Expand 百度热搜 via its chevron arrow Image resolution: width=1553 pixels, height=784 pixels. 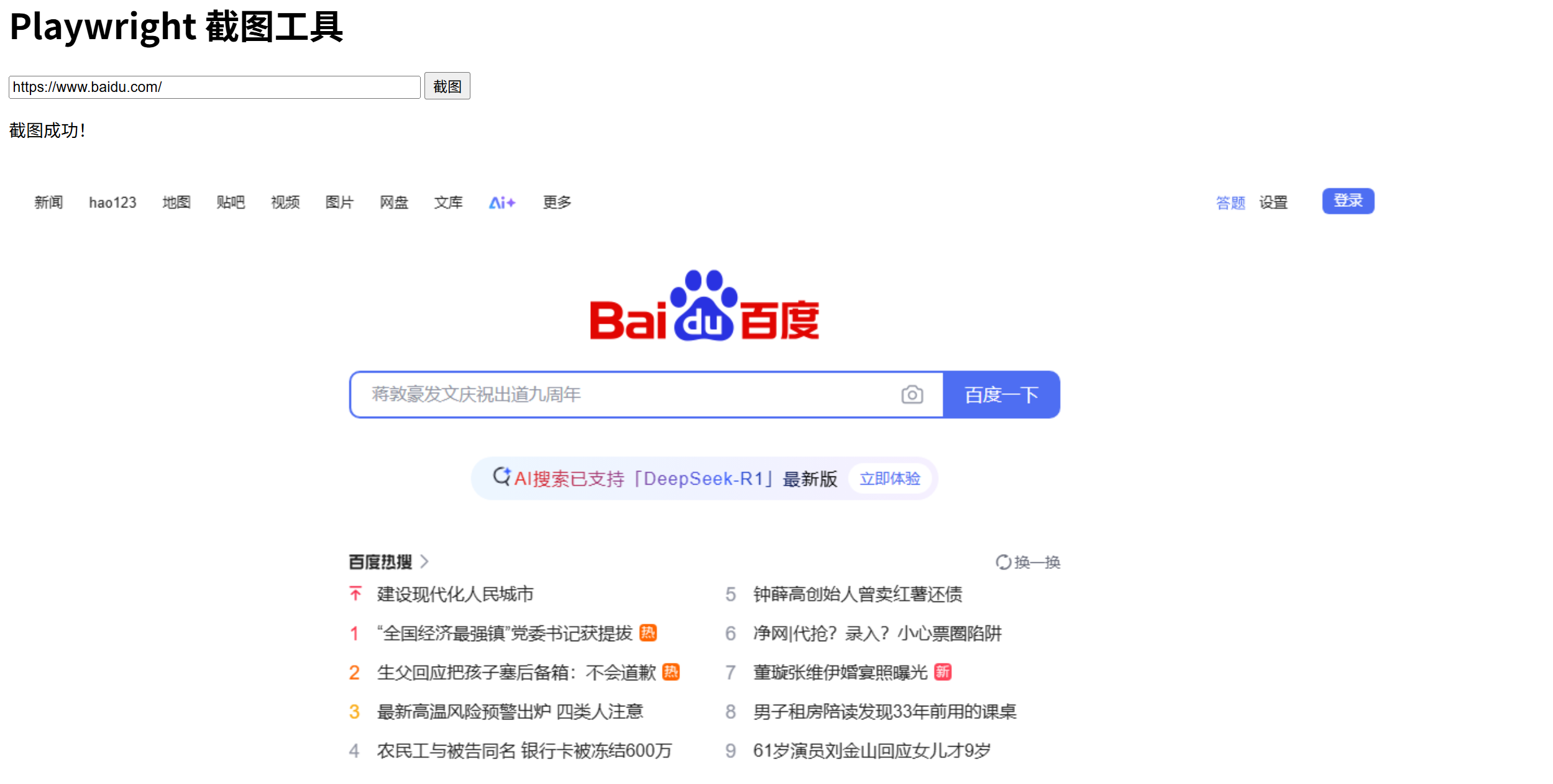(425, 561)
